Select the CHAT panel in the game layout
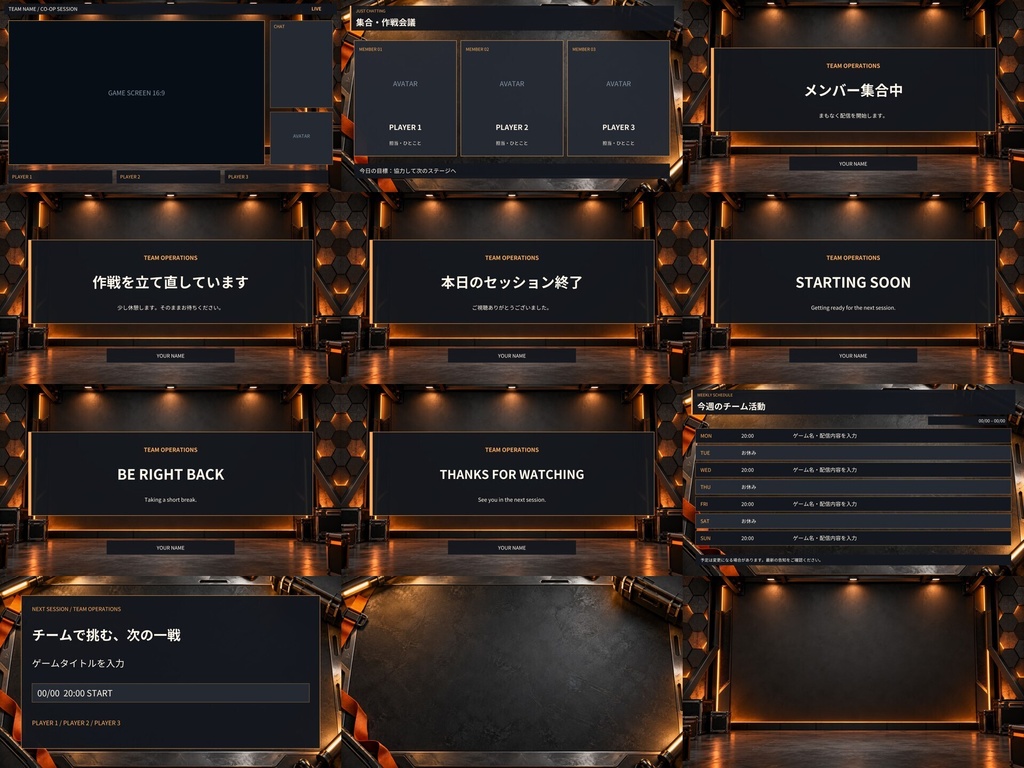1024x768 pixels. [x=301, y=64]
